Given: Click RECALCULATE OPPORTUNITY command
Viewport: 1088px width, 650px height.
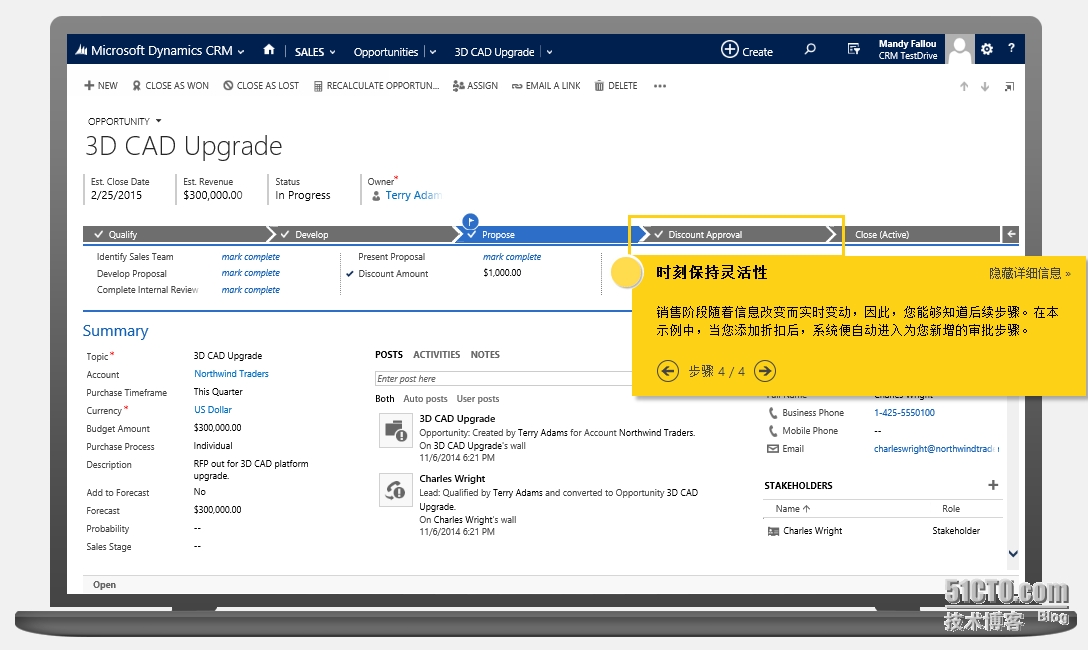Looking at the screenshot, I should pos(376,86).
